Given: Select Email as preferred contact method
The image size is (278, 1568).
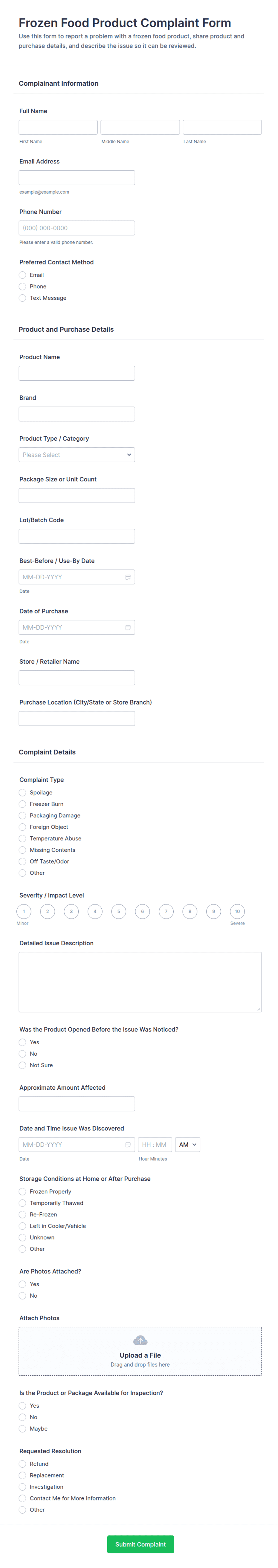Looking at the screenshot, I should coord(22,275).
